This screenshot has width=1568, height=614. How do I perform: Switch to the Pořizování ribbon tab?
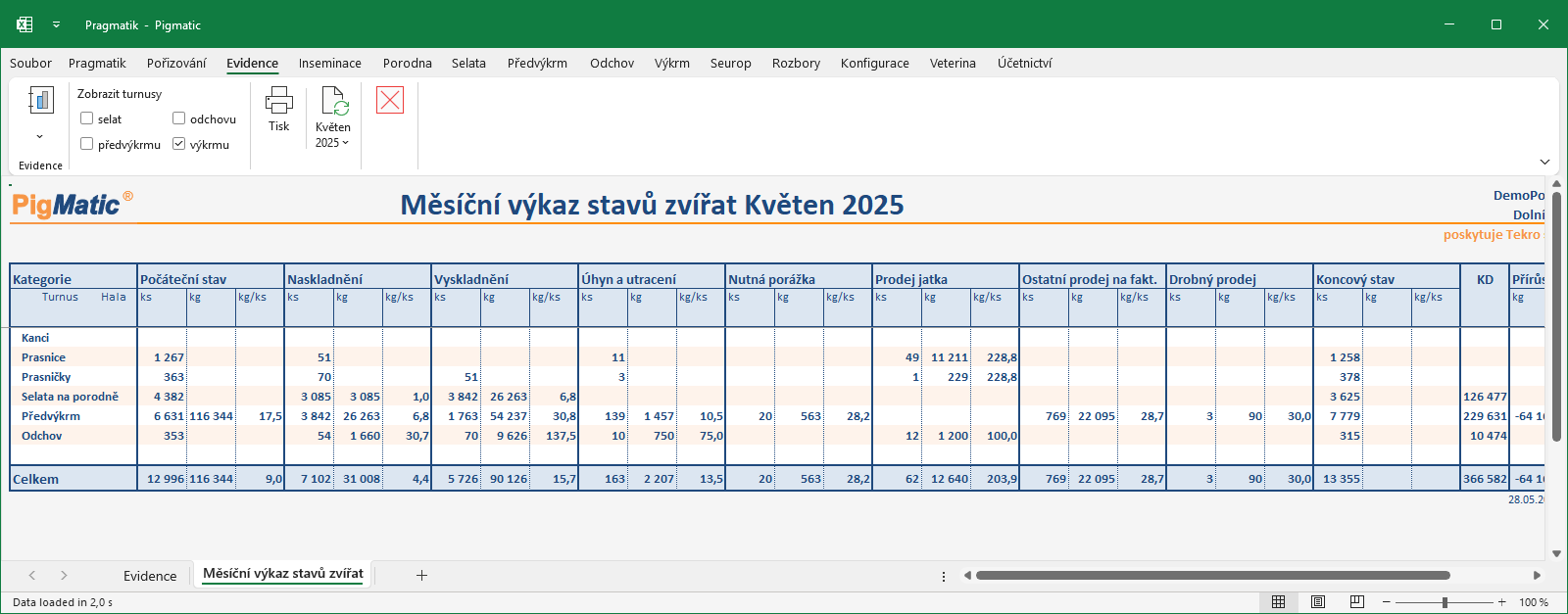[176, 63]
